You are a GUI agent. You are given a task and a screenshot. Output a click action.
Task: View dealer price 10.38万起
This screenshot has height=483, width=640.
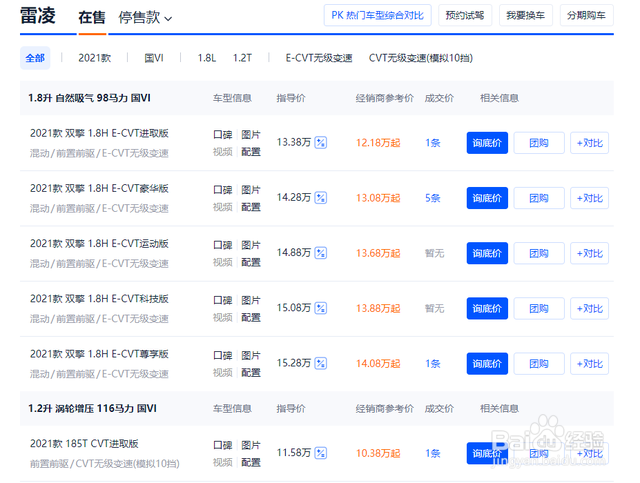pos(378,453)
